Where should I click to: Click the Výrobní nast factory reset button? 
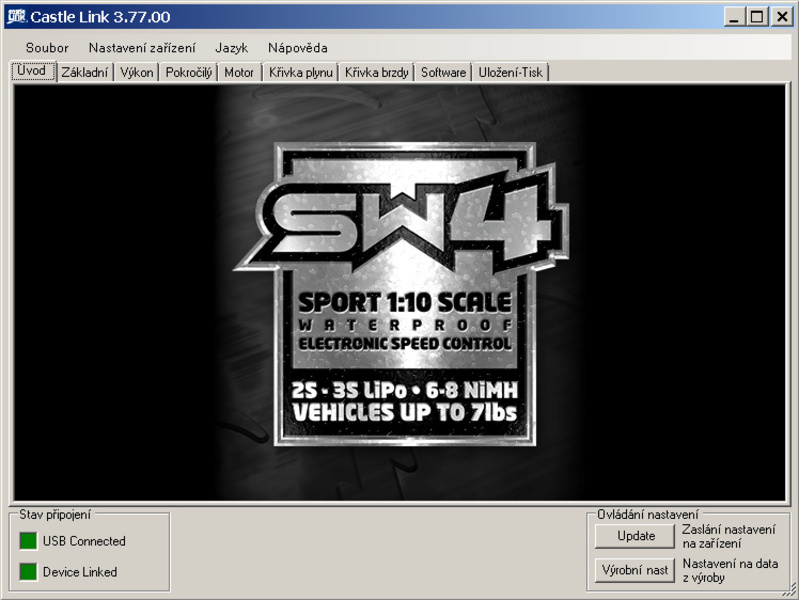pos(634,570)
